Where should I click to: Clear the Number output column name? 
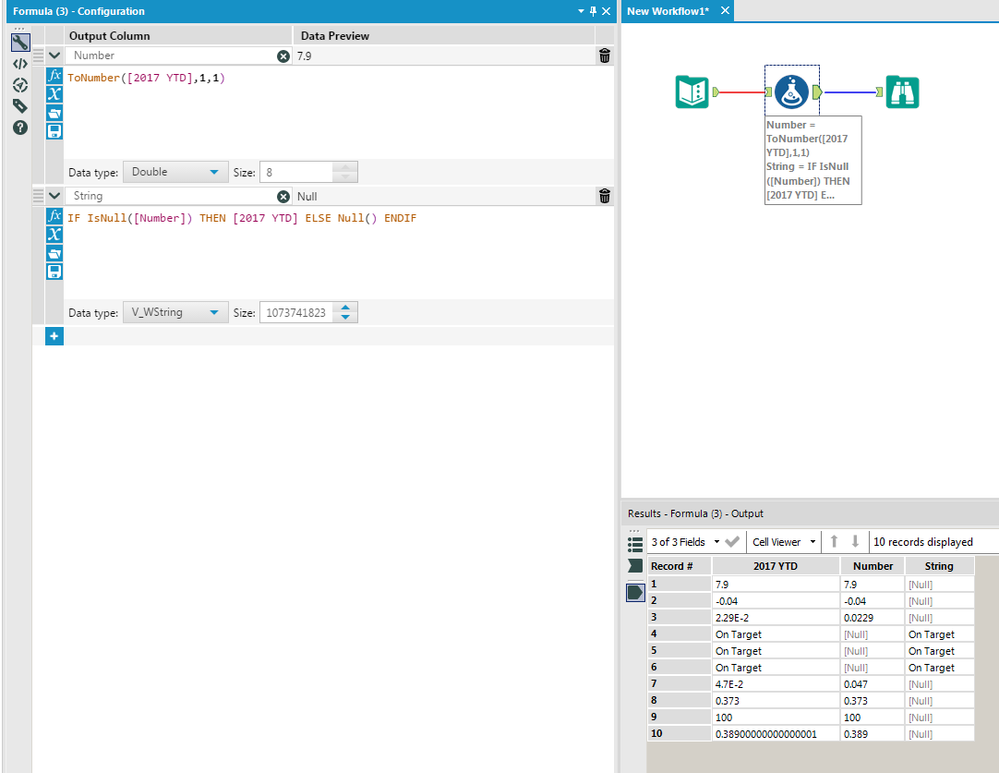click(x=284, y=56)
